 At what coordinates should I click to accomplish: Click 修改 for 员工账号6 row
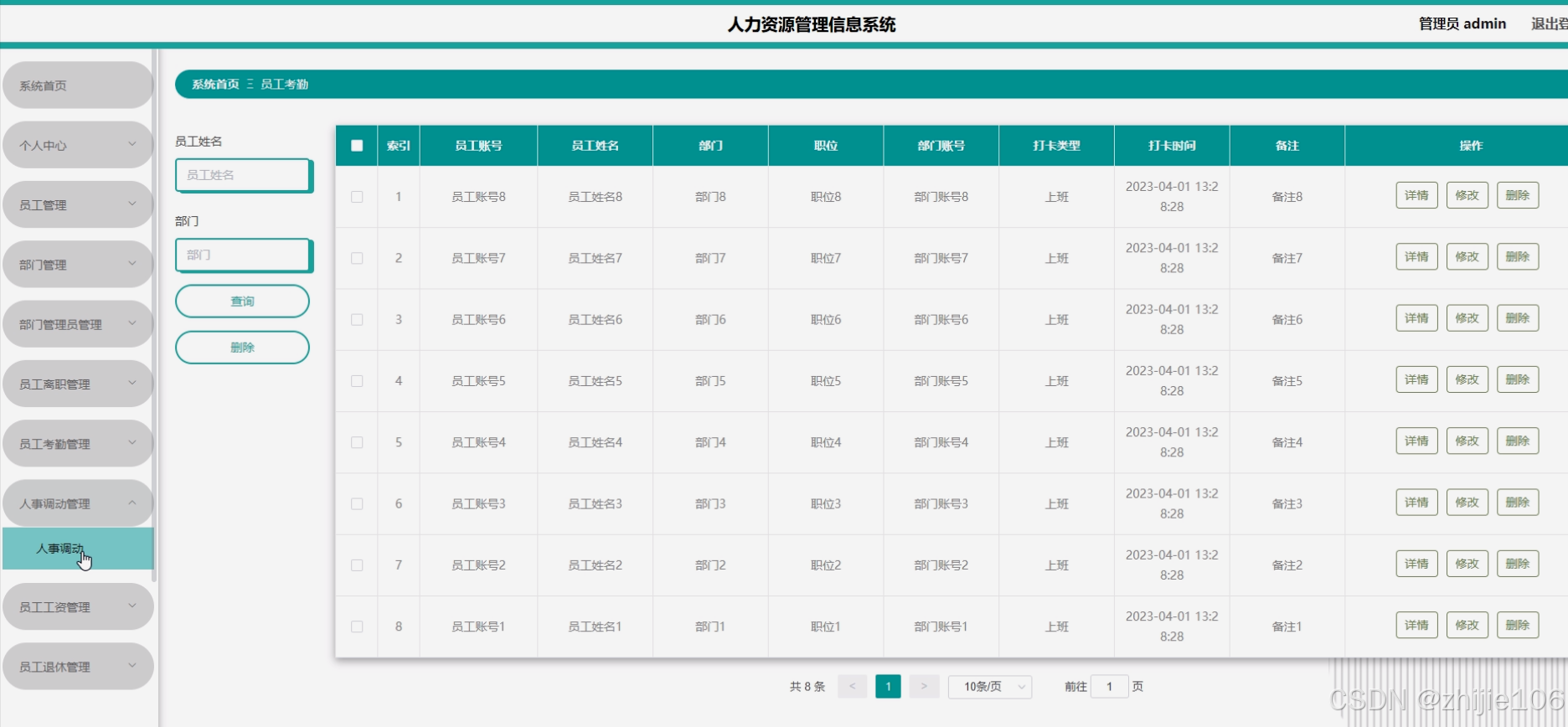(x=1467, y=318)
